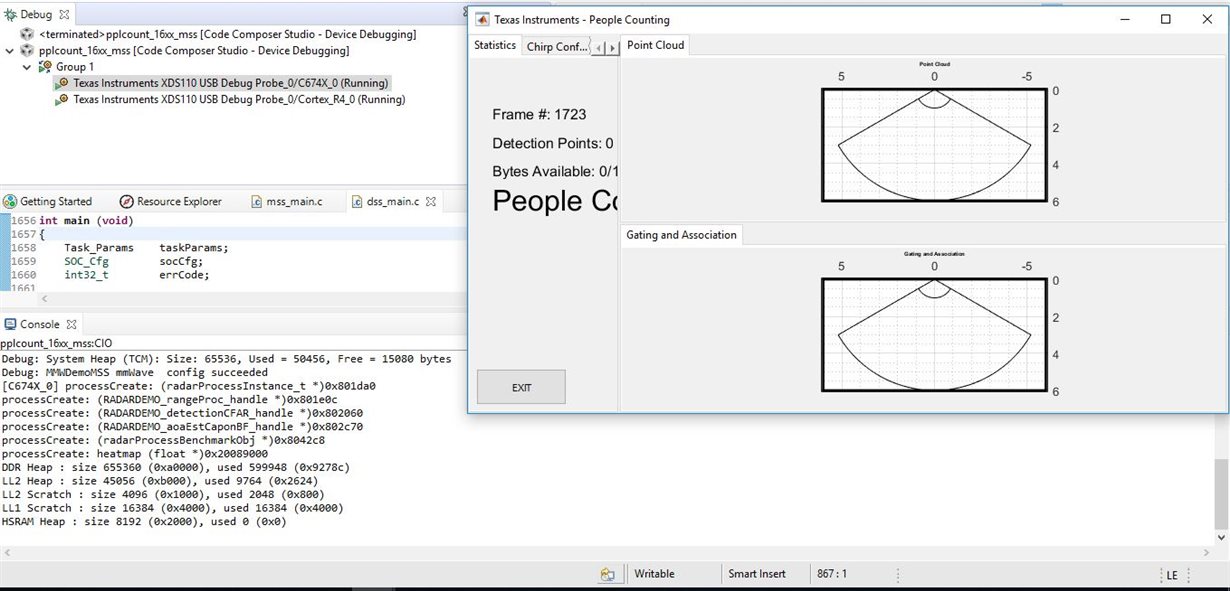
Task: Select the Point Cloud tab
Action: tap(655, 45)
